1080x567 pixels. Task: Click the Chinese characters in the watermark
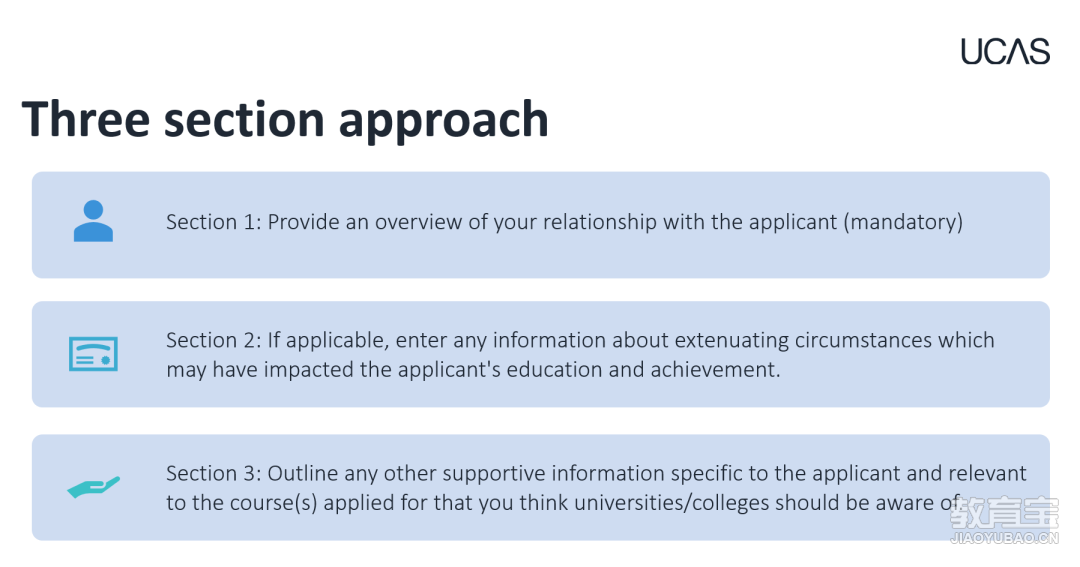pos(1005,513)
